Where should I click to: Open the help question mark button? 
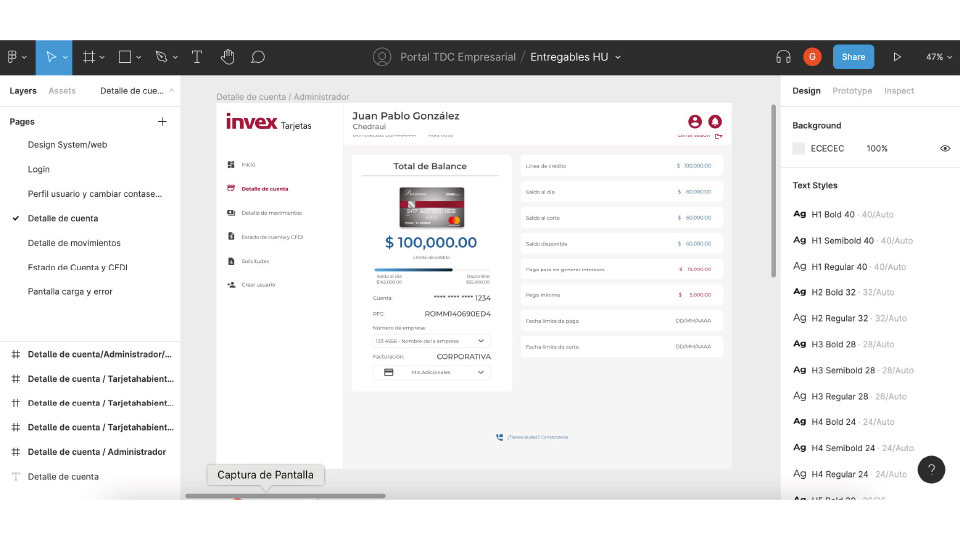coord(931,470)
